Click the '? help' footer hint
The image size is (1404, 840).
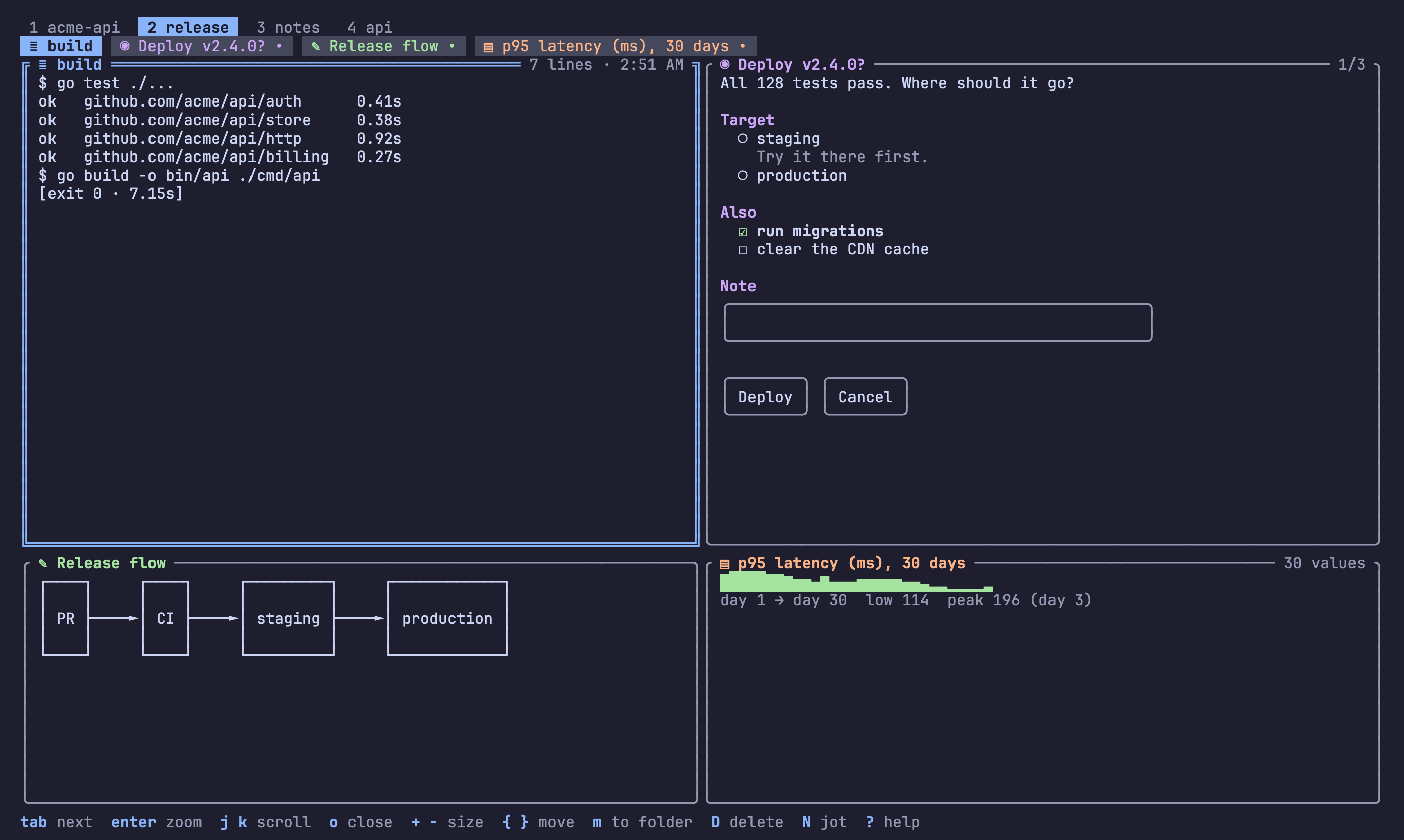click(x=892, y=822)
